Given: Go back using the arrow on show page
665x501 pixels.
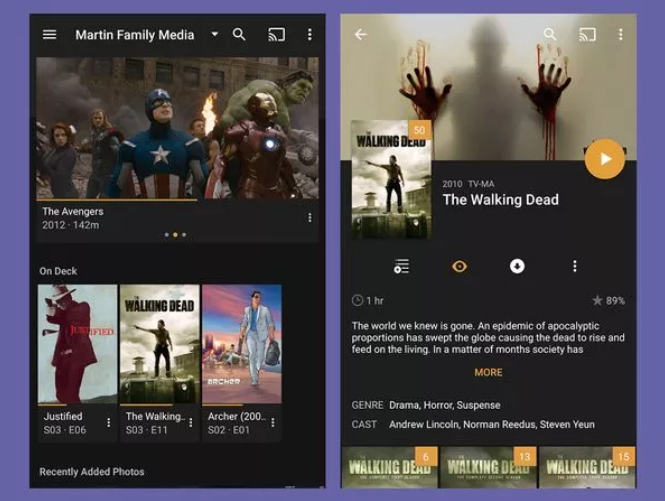Looking at the screenshot, I should (x=360, y=34).
